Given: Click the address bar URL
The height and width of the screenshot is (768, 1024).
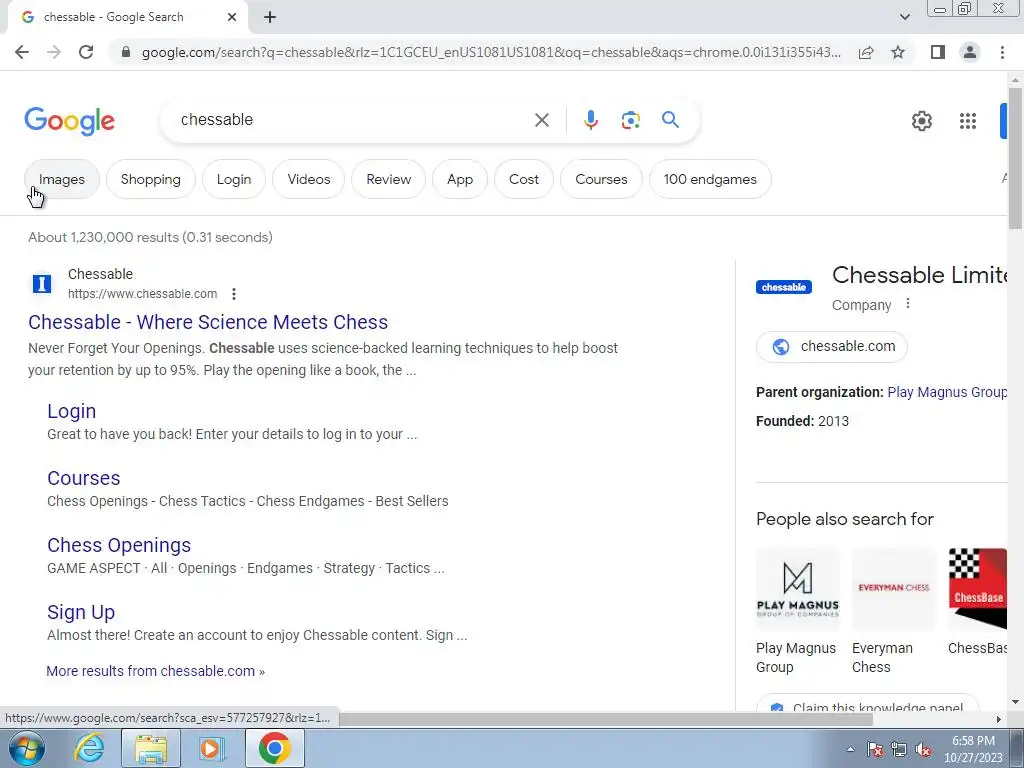Looking at the screenshot, I should point(491,52).
